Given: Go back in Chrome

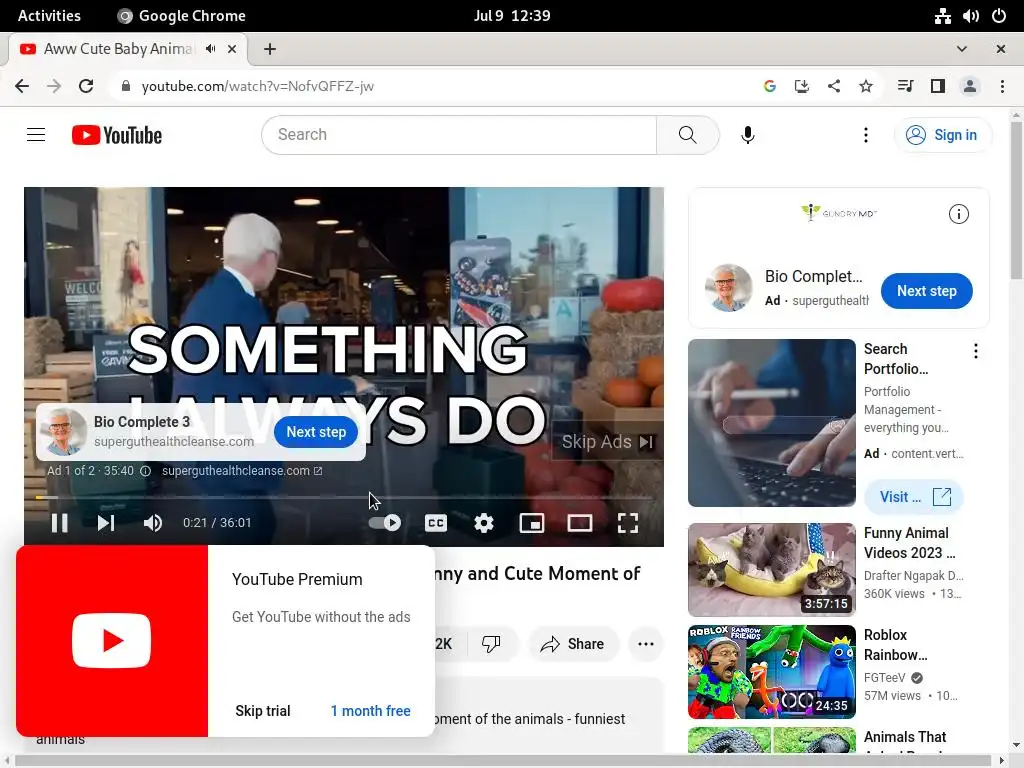Looking at the screenshot, I should pyautogui.click(x=22, y=86).
